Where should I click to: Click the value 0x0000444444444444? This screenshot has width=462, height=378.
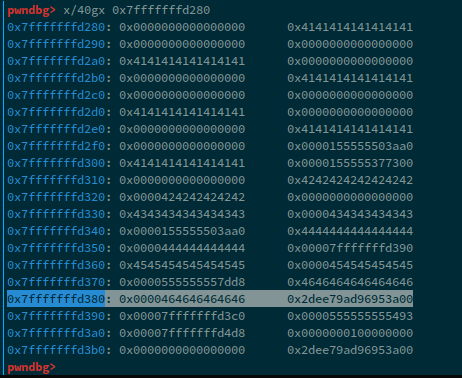[182, 248]
